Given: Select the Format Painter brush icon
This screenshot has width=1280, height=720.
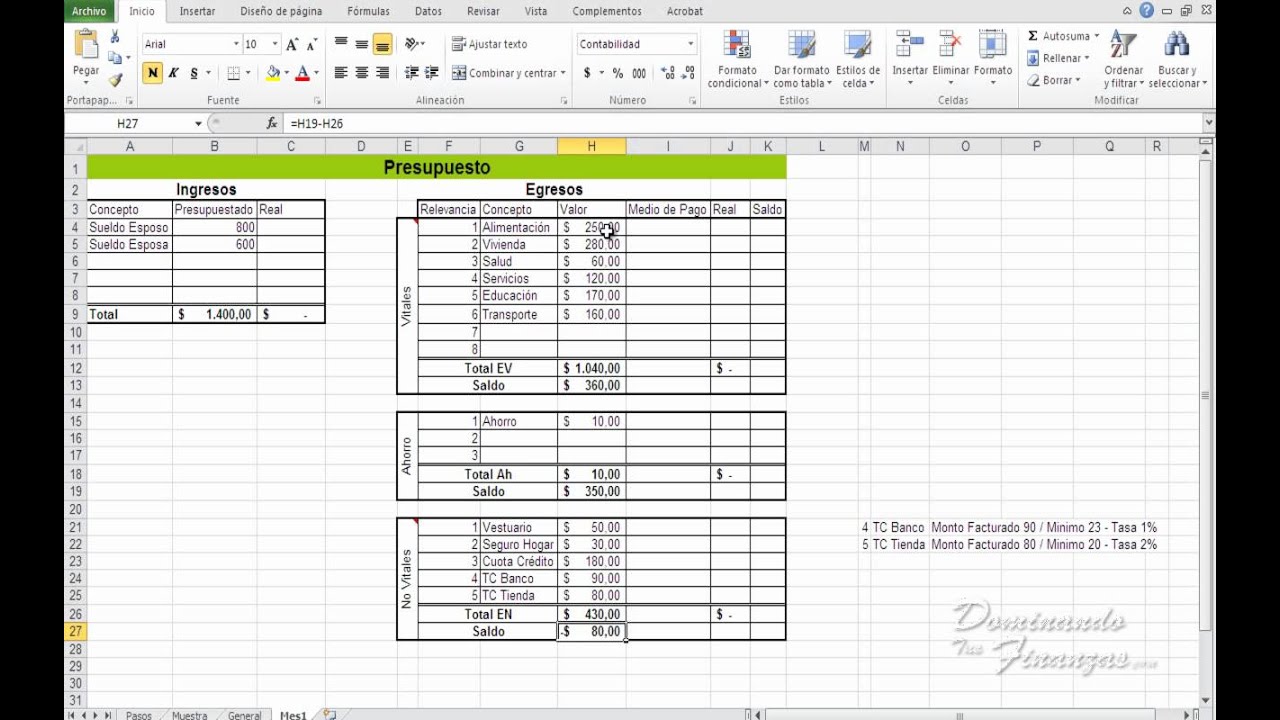Looking at the screenshot, I should [x=115, y=80].
